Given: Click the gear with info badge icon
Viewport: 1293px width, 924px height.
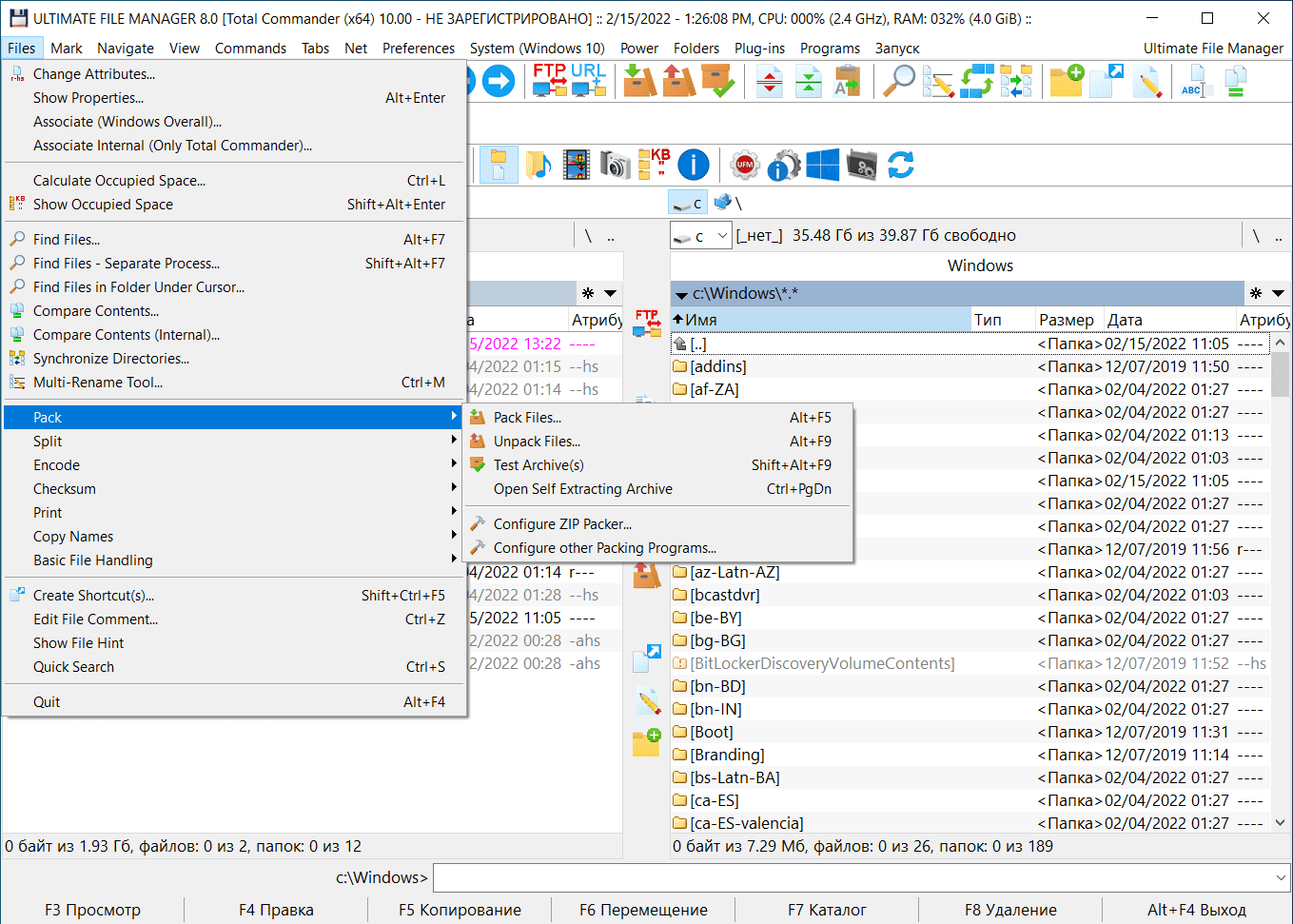Looking at the screenshot, I should coord(784,166).
